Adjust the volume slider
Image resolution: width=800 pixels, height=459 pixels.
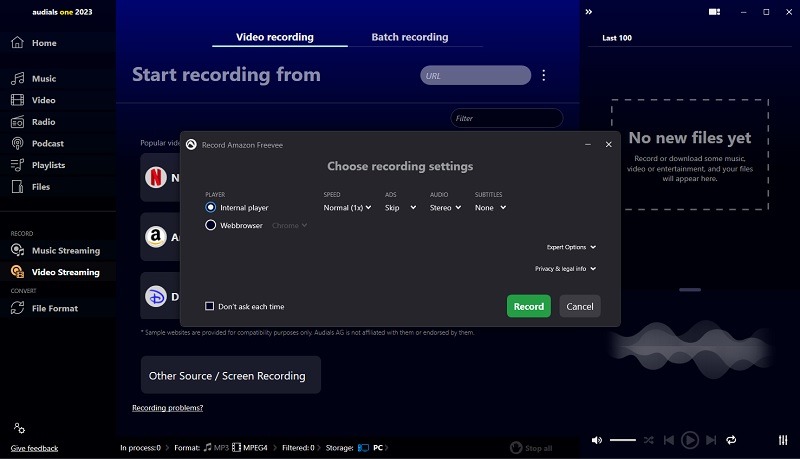coord(622,440)
